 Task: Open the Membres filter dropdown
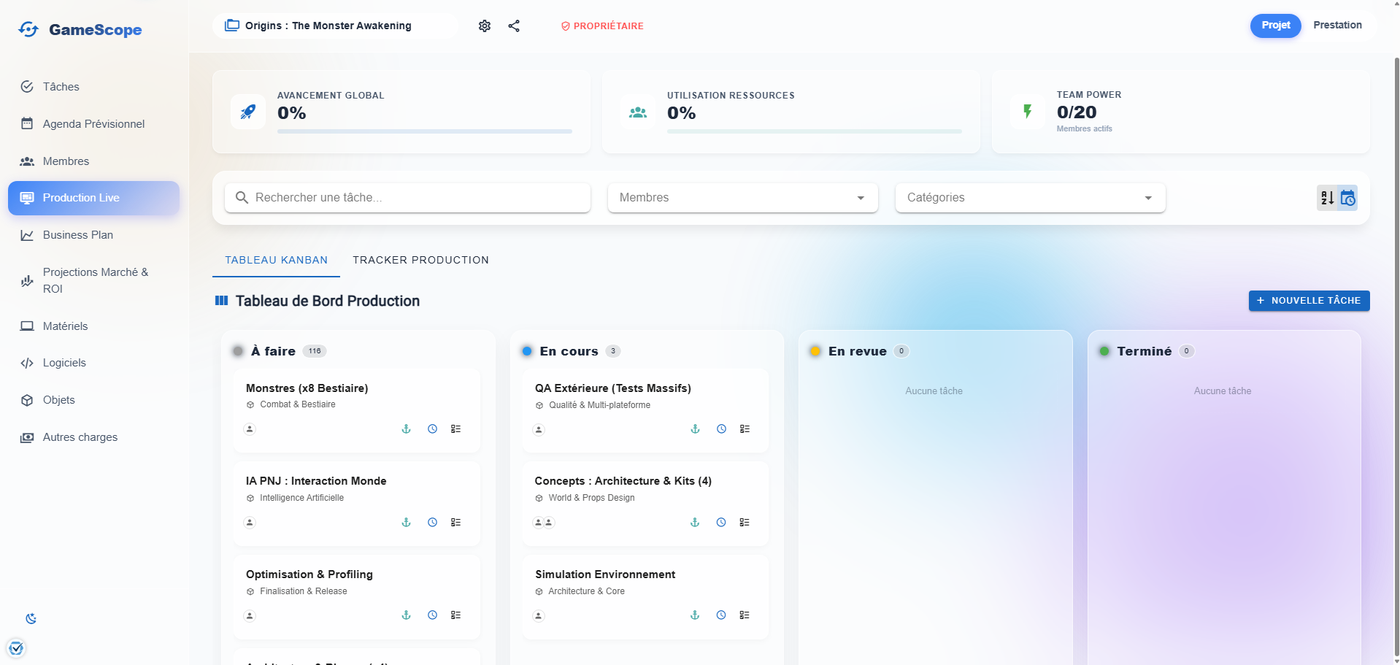(743, 198)
